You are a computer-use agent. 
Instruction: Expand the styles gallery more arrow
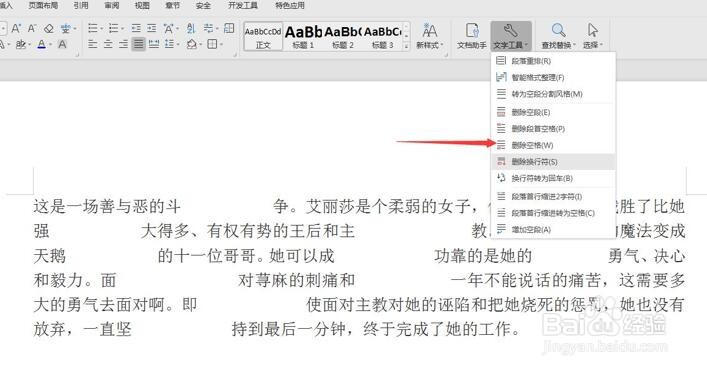[406, 46]
